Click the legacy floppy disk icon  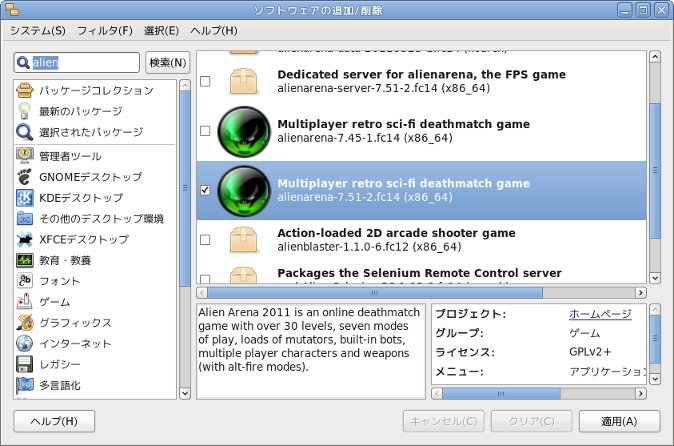pos(25,364)
